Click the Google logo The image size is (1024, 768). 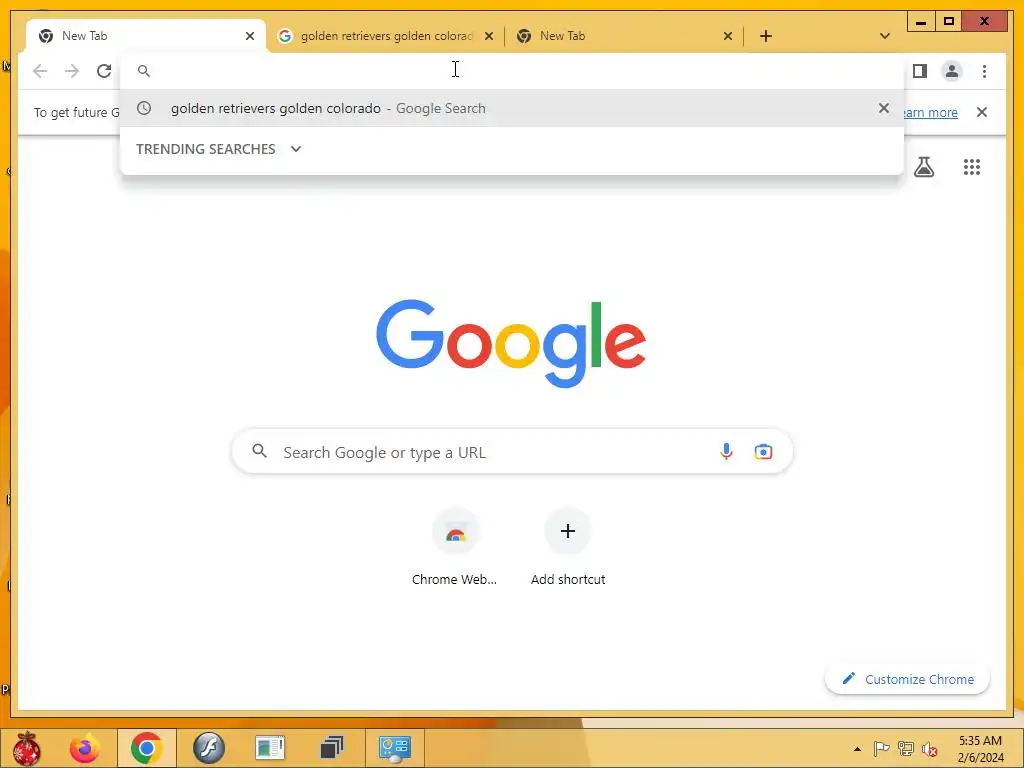click(x=511, y=343)
